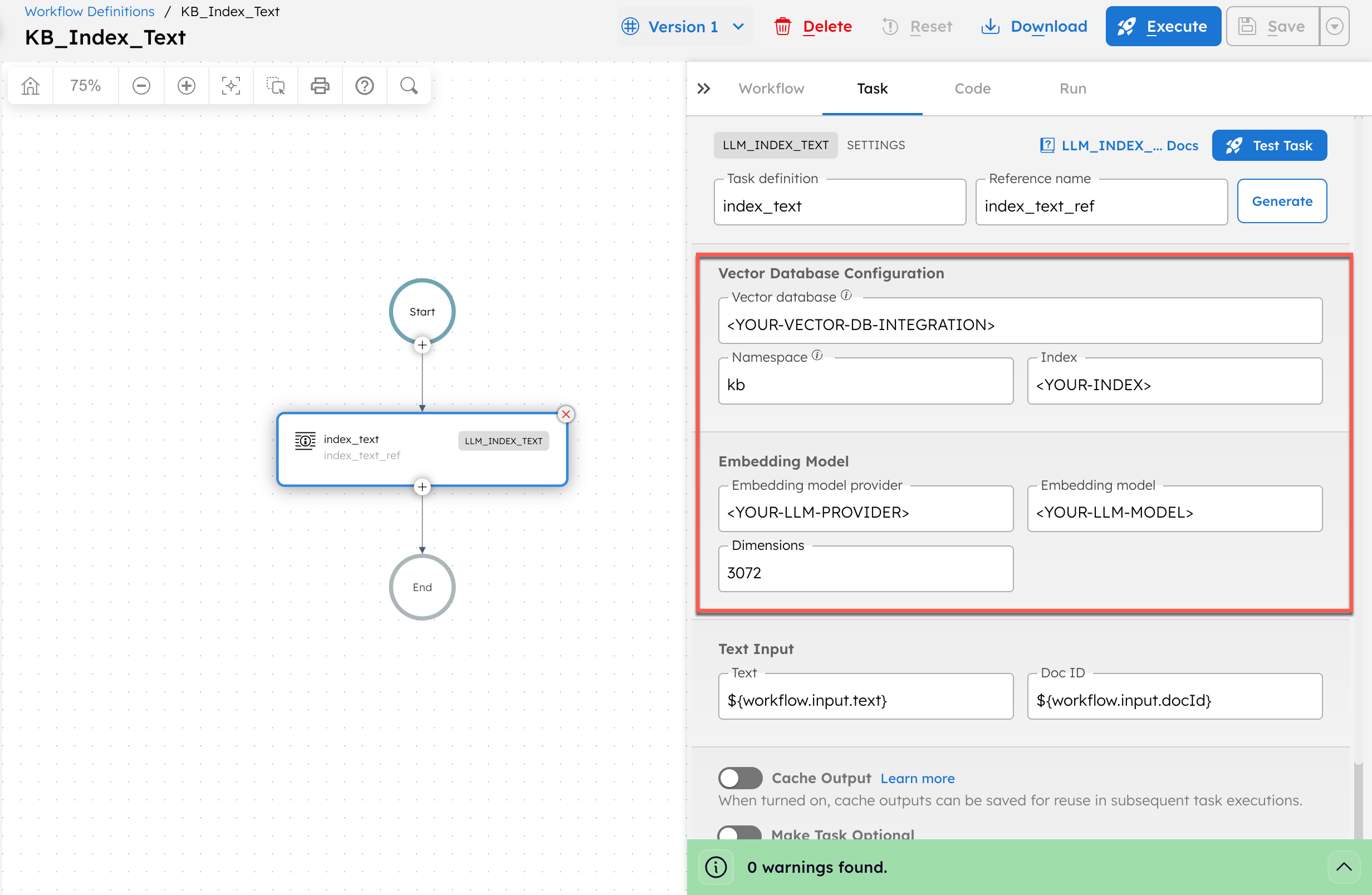Open the Version 1 dropdown
The width and height of the screenshot is (1372, 895).
click(x=684, y=26)
